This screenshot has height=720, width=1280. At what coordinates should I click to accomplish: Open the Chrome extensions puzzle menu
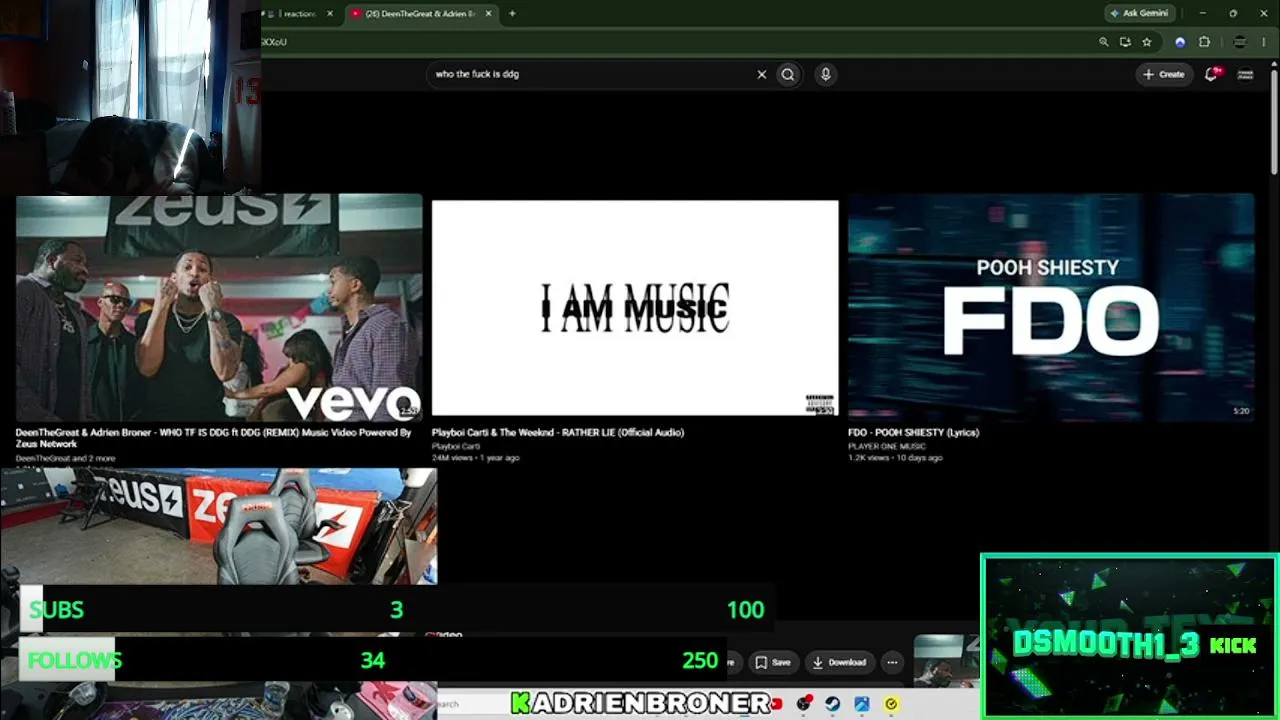pos(1204,42)
